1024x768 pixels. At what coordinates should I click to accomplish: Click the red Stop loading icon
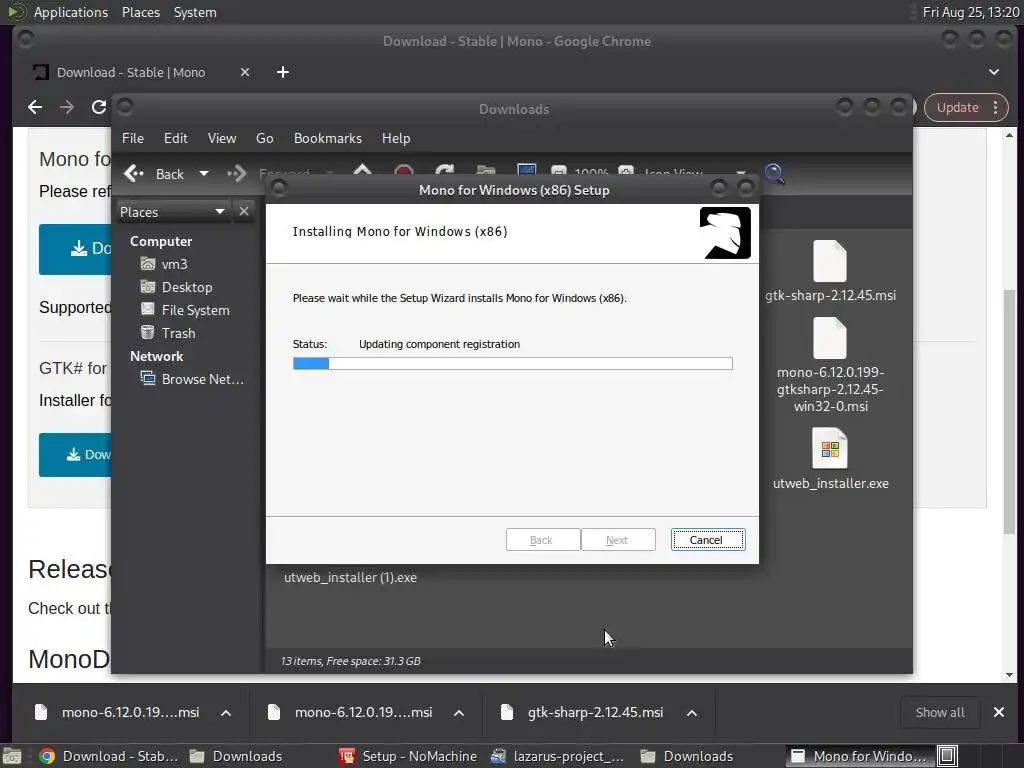click(404, 171)
